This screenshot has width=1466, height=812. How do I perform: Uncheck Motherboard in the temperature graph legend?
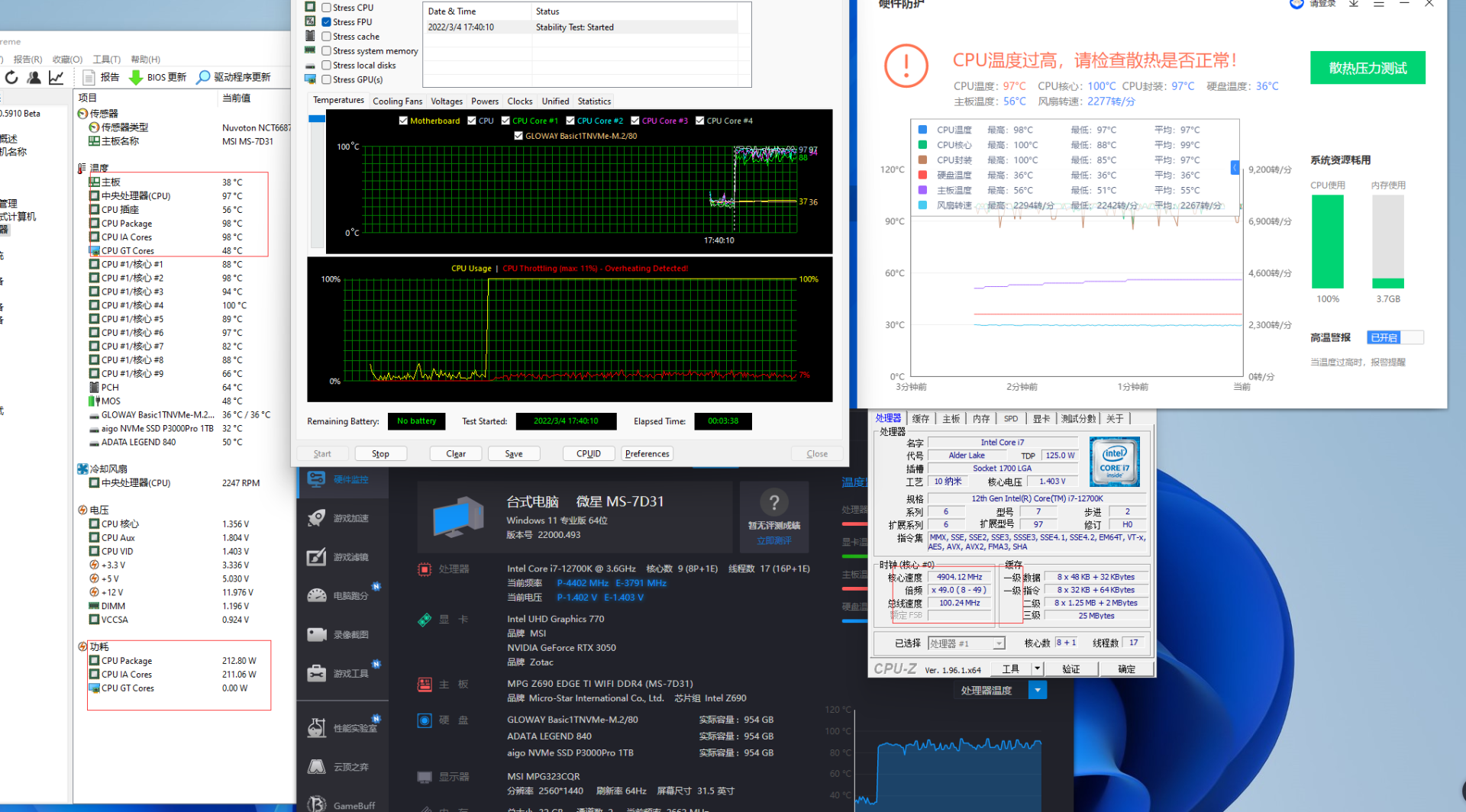point(403,121)
